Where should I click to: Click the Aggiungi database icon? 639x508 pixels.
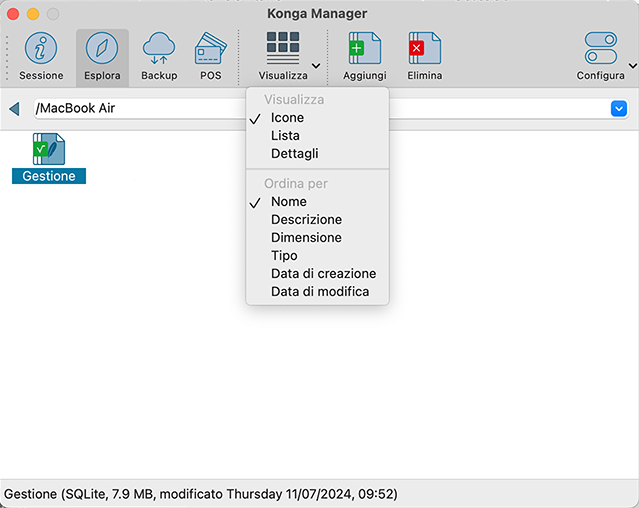[x=364, y=49]
